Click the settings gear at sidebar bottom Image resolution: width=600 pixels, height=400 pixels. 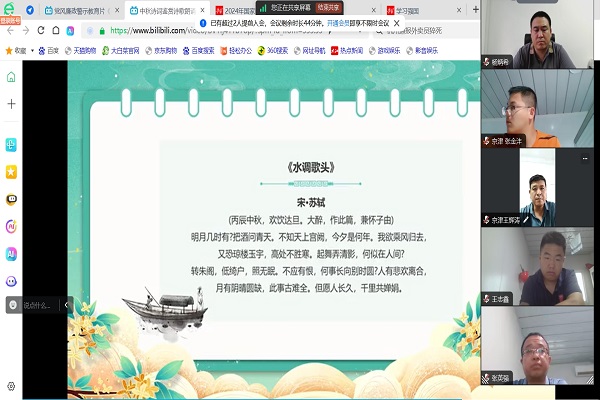11,386
